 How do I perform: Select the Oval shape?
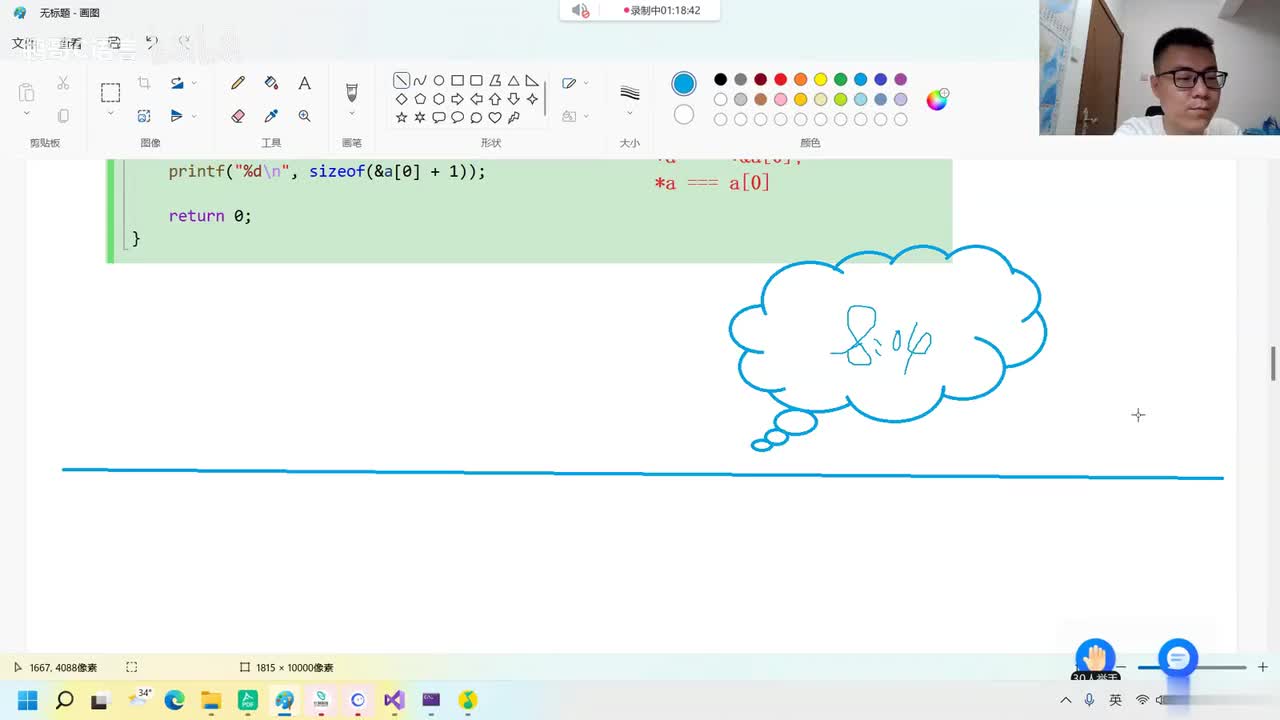point(438,81)
